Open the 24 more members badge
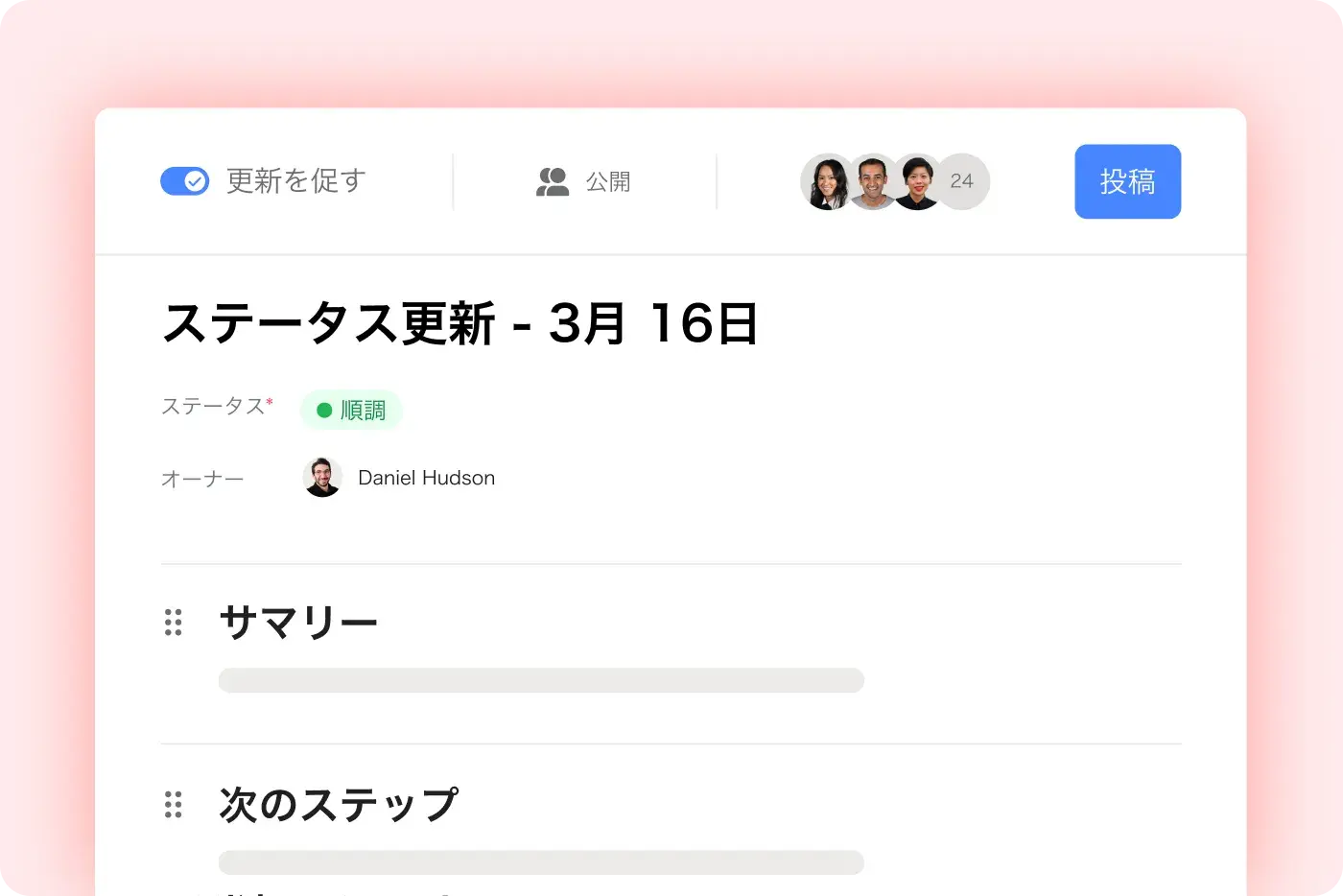This screenshot has height=896, width=1343. (962, 181)
